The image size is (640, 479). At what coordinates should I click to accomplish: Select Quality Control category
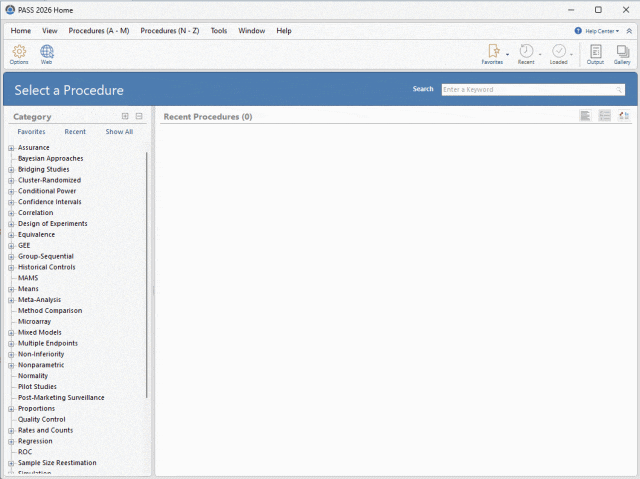click(x=42, y=419)
